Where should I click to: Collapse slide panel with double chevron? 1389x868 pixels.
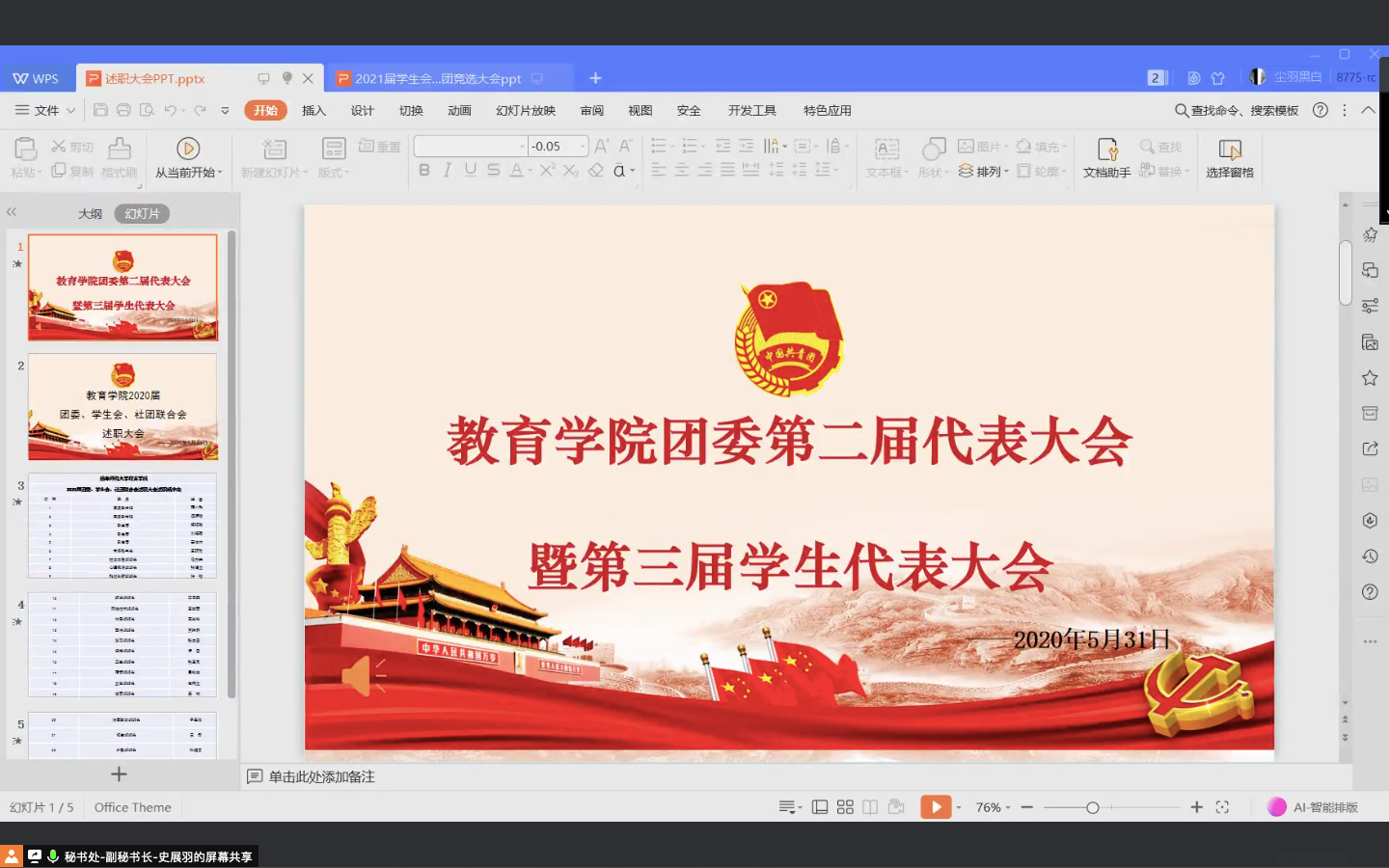coord(12,212)
